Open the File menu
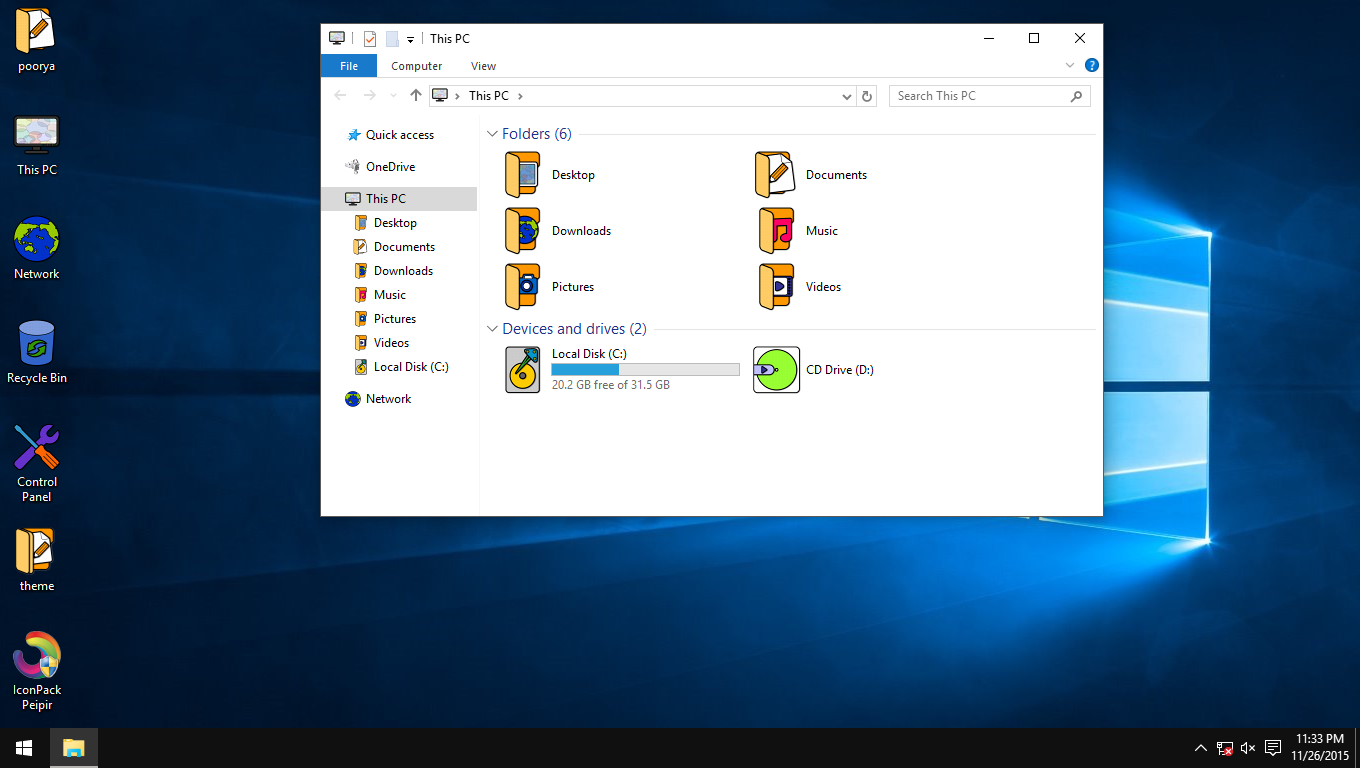The width and height of the screenshot is (1360, 768). (348, 65)
